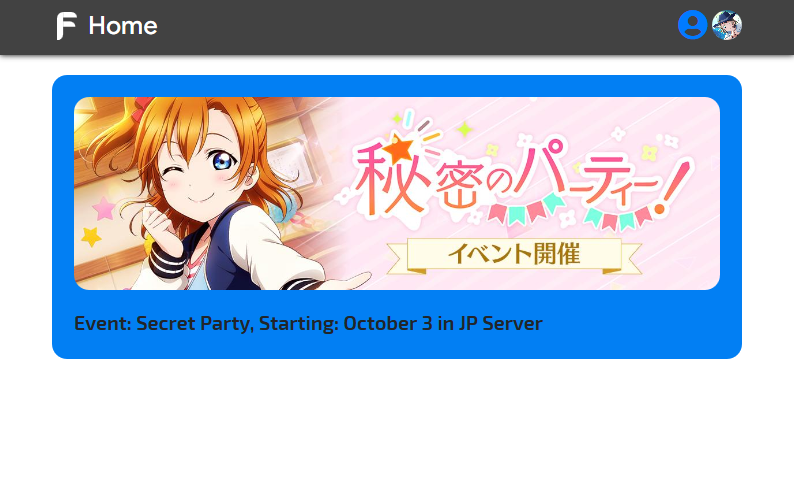
Task: Click the character's outstretched hand
Action: click(349, 282)
